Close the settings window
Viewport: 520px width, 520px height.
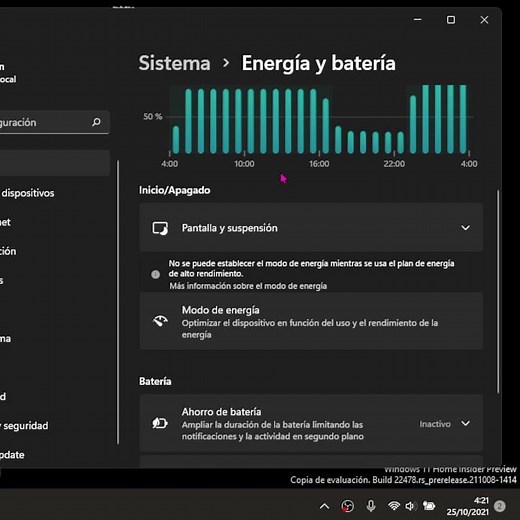tap(484, 20)
